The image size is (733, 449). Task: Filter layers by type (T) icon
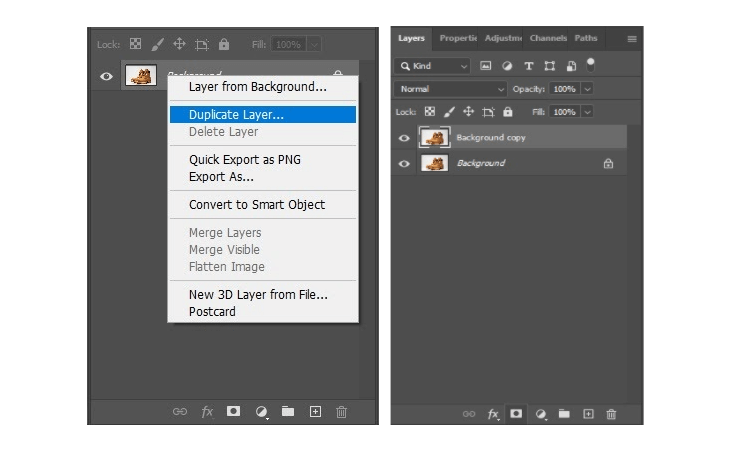[x=529, y=66]
